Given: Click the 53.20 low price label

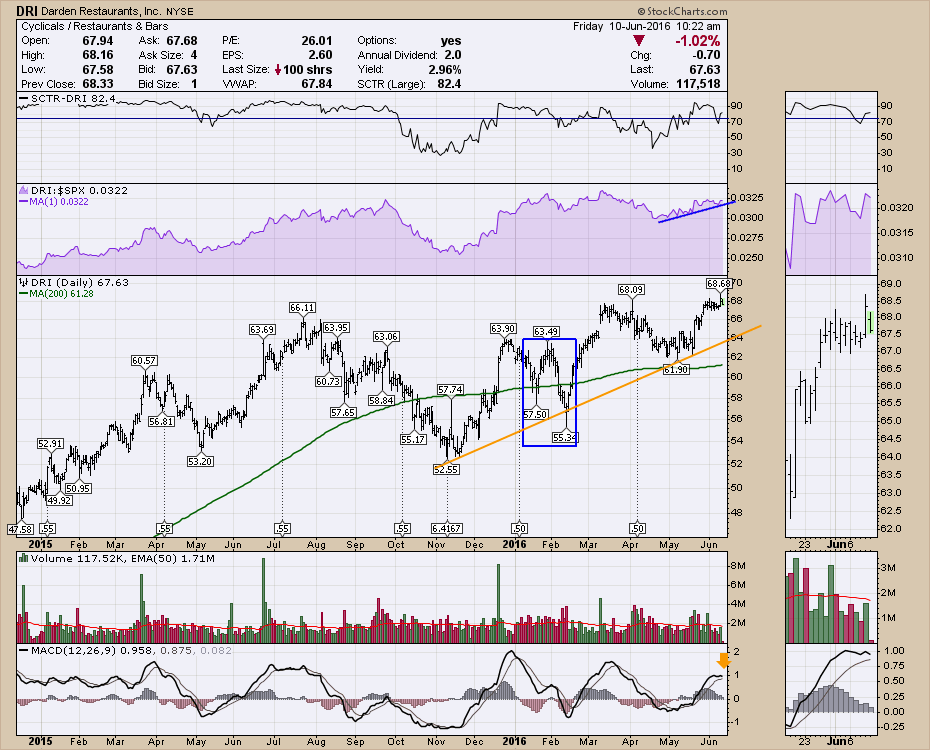Looking at the screenshot, I should 200,461.
